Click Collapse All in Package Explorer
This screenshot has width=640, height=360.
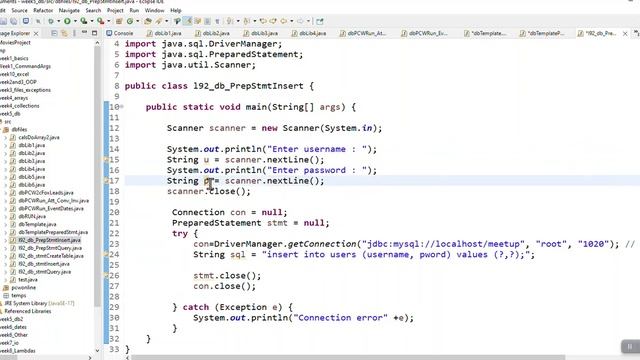(54, 33)
